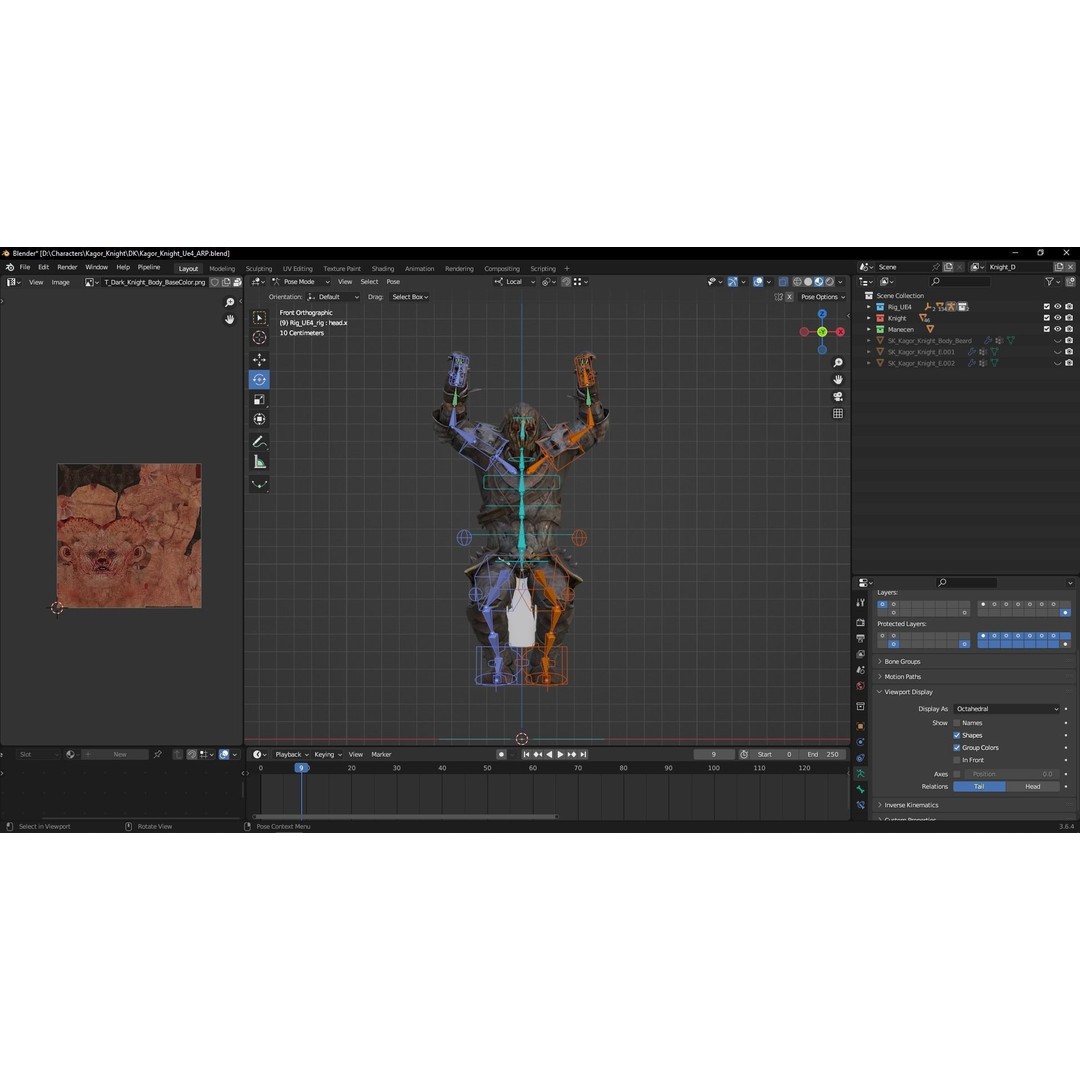Image resolution: width=1080 pixels, height=1080 pixels.
Task: Open the Display As Octahedral dropdown
Action: 1006,709
